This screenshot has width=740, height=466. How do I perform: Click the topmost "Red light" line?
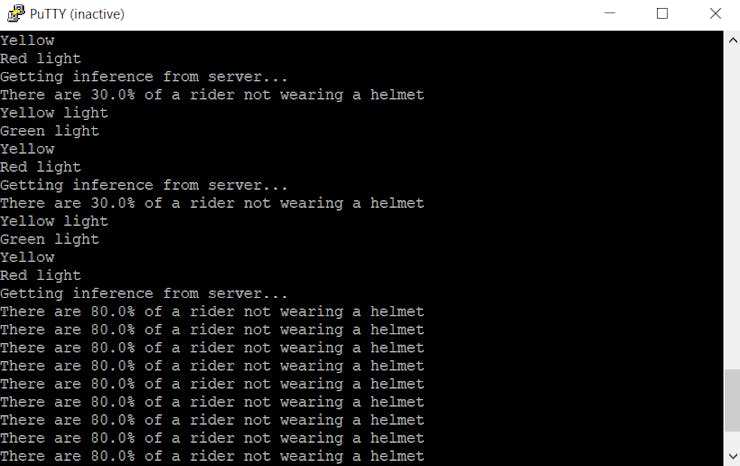click(41, 59)
